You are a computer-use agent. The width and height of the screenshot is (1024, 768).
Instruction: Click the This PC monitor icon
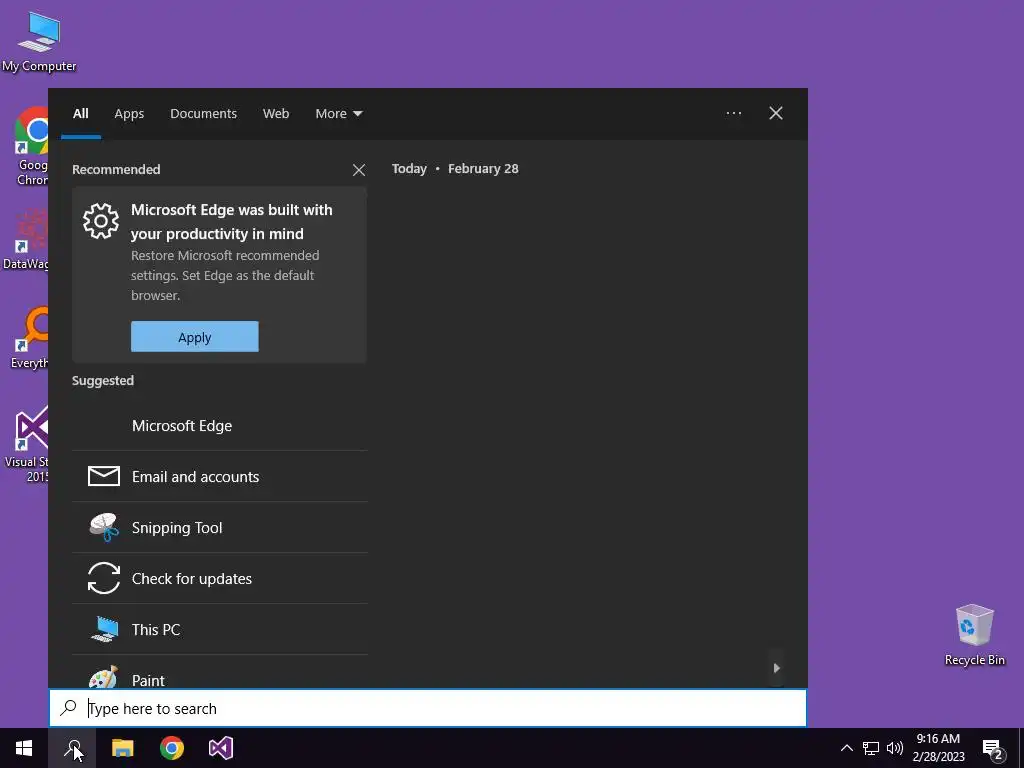pos(104,630)
